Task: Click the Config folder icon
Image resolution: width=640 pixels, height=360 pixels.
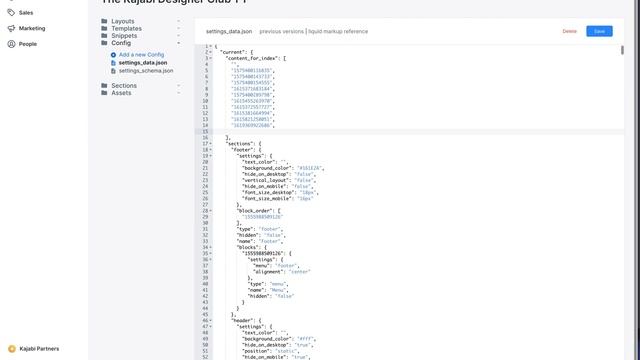Action: tap(104, 43)
